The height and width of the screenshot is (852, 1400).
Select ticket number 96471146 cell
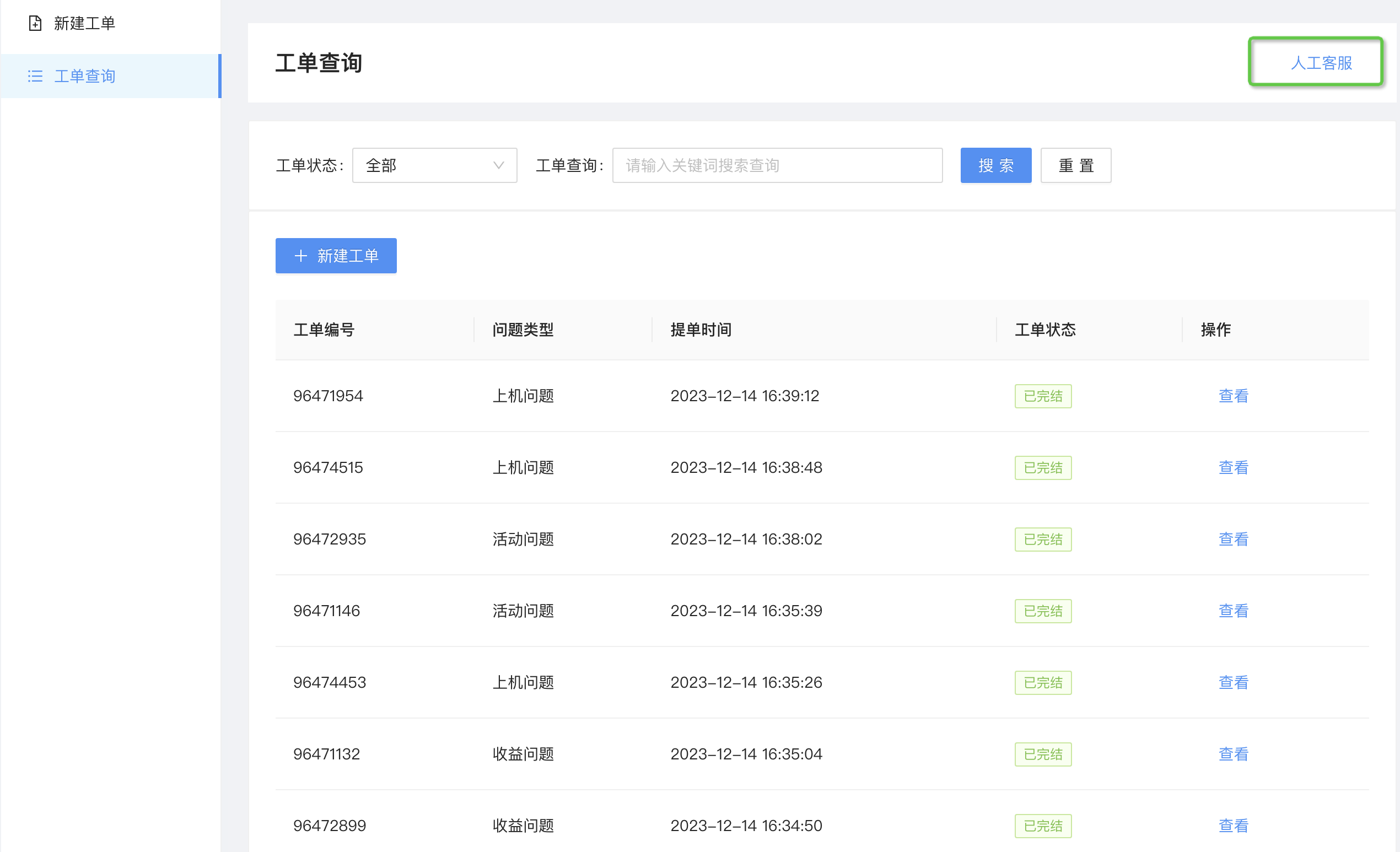(x=327, y=611)
